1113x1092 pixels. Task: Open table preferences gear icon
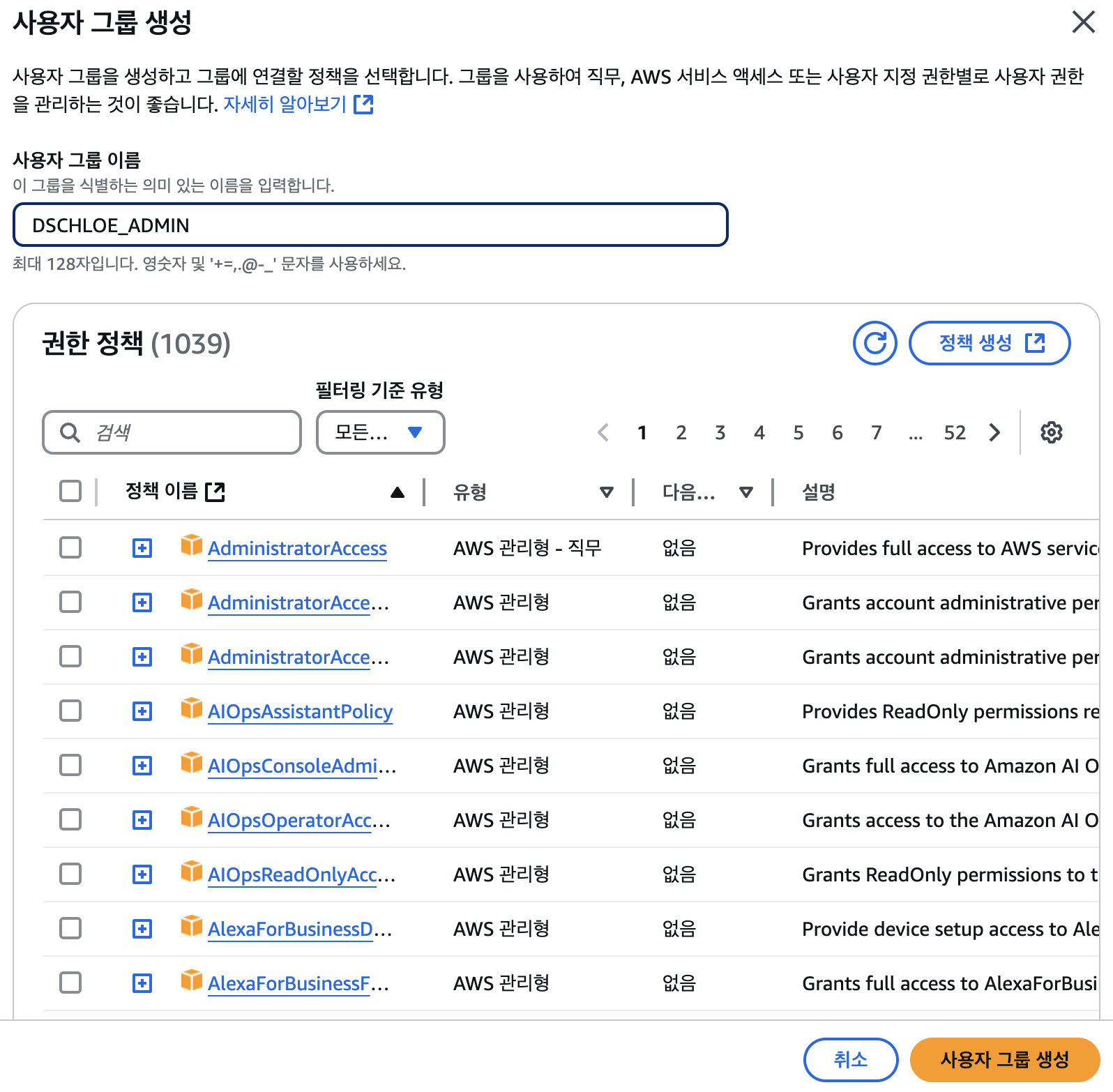(1051, 432)
